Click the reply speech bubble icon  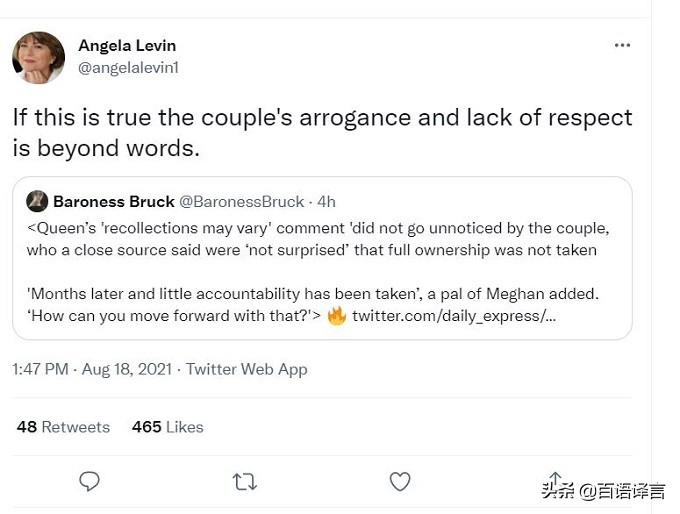tap(90, 482)
